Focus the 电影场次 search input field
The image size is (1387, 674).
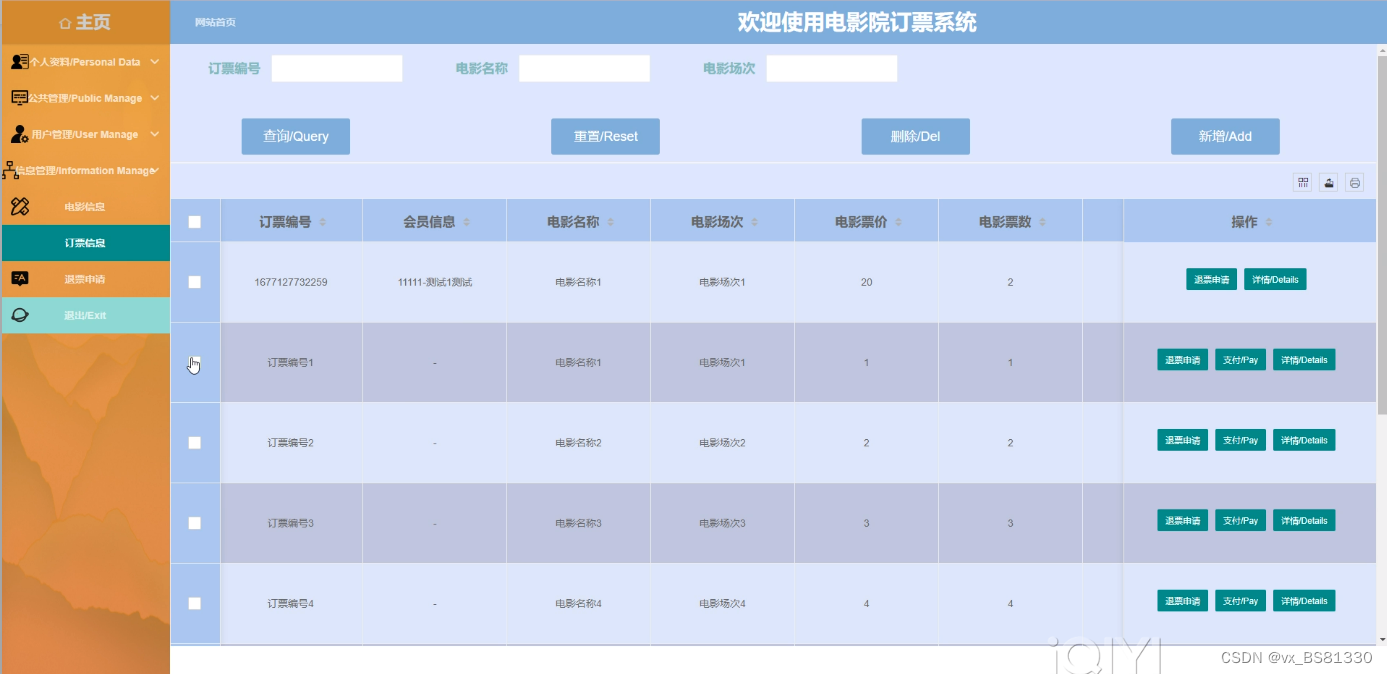[x=832, y=68]
